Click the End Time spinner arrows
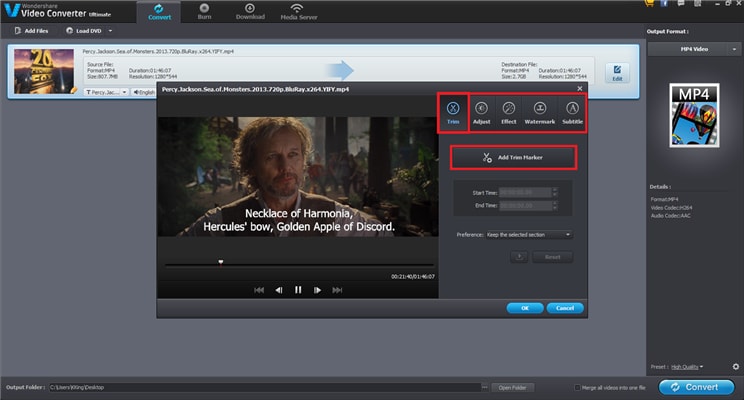This screenshot has height=400, width=744. [x=555, y=205]
